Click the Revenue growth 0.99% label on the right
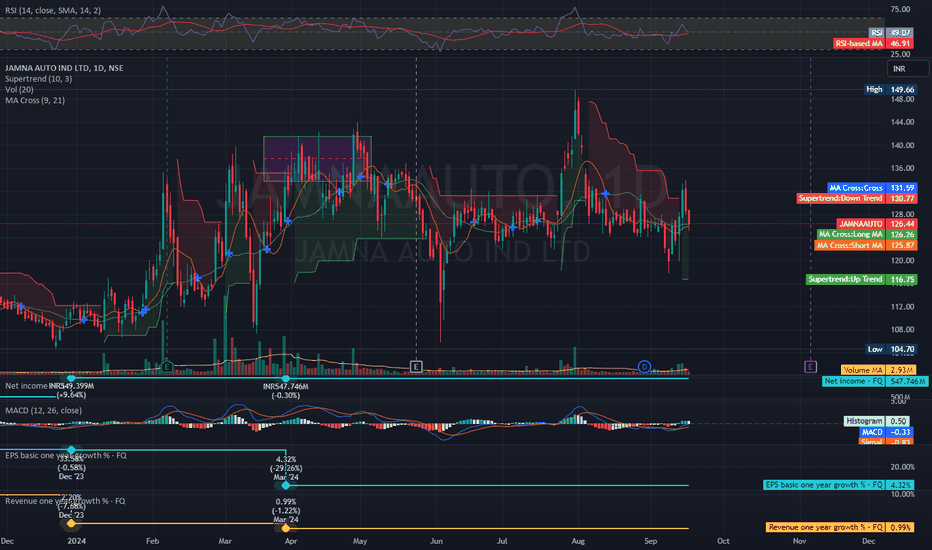The image size is (932, 550). click(839, 528)
